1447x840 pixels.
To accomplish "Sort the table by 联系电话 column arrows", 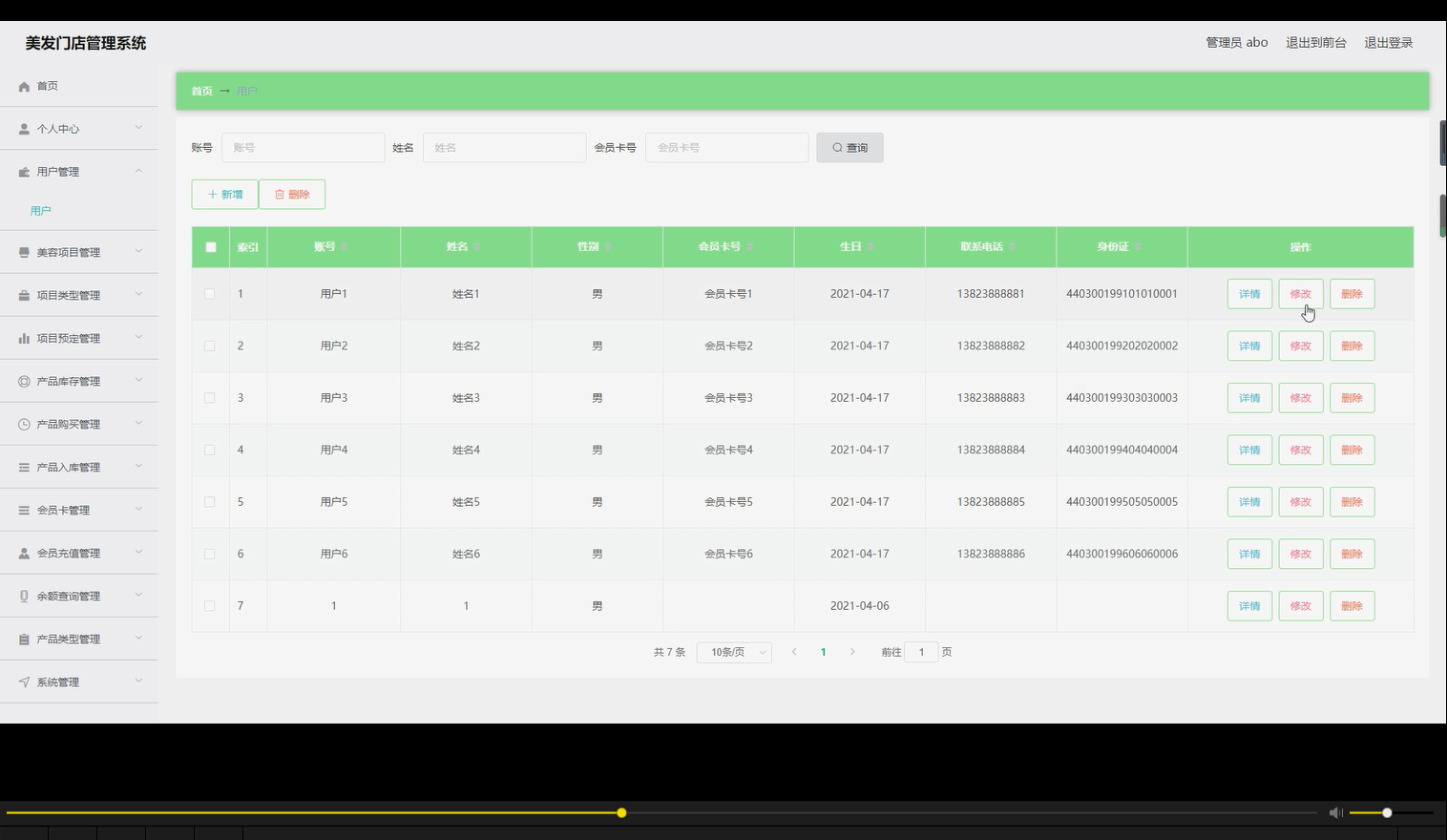I will pyautogui.click(x=1012, y=246).
